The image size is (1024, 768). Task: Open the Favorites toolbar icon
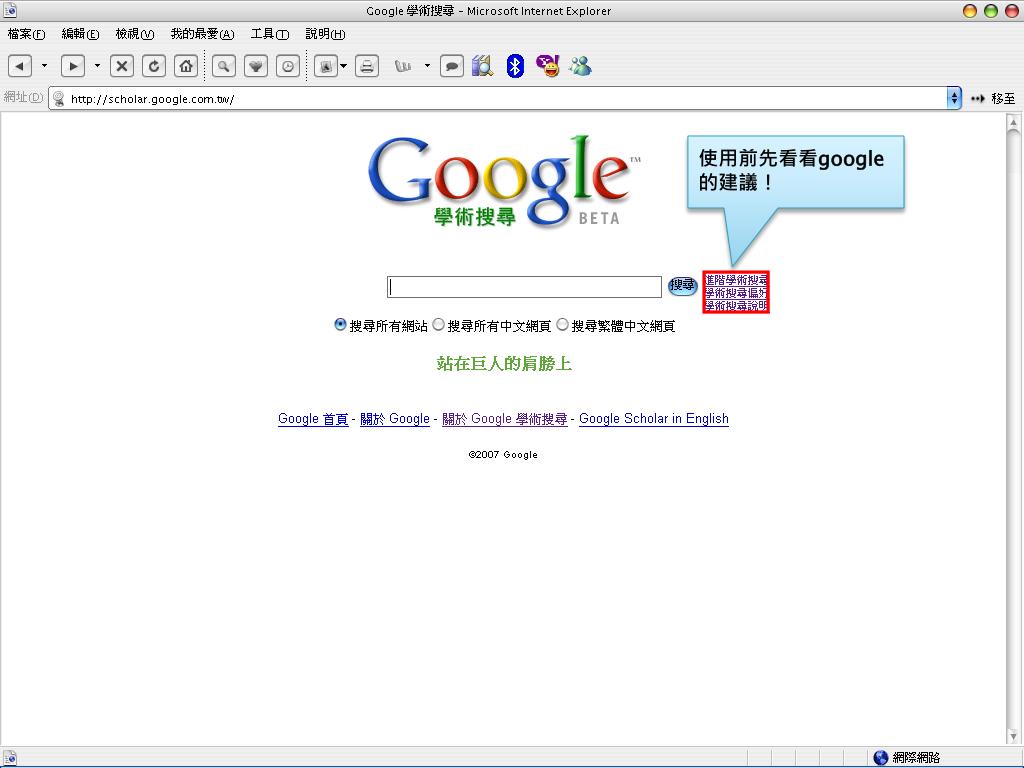[x=255, y=66]
